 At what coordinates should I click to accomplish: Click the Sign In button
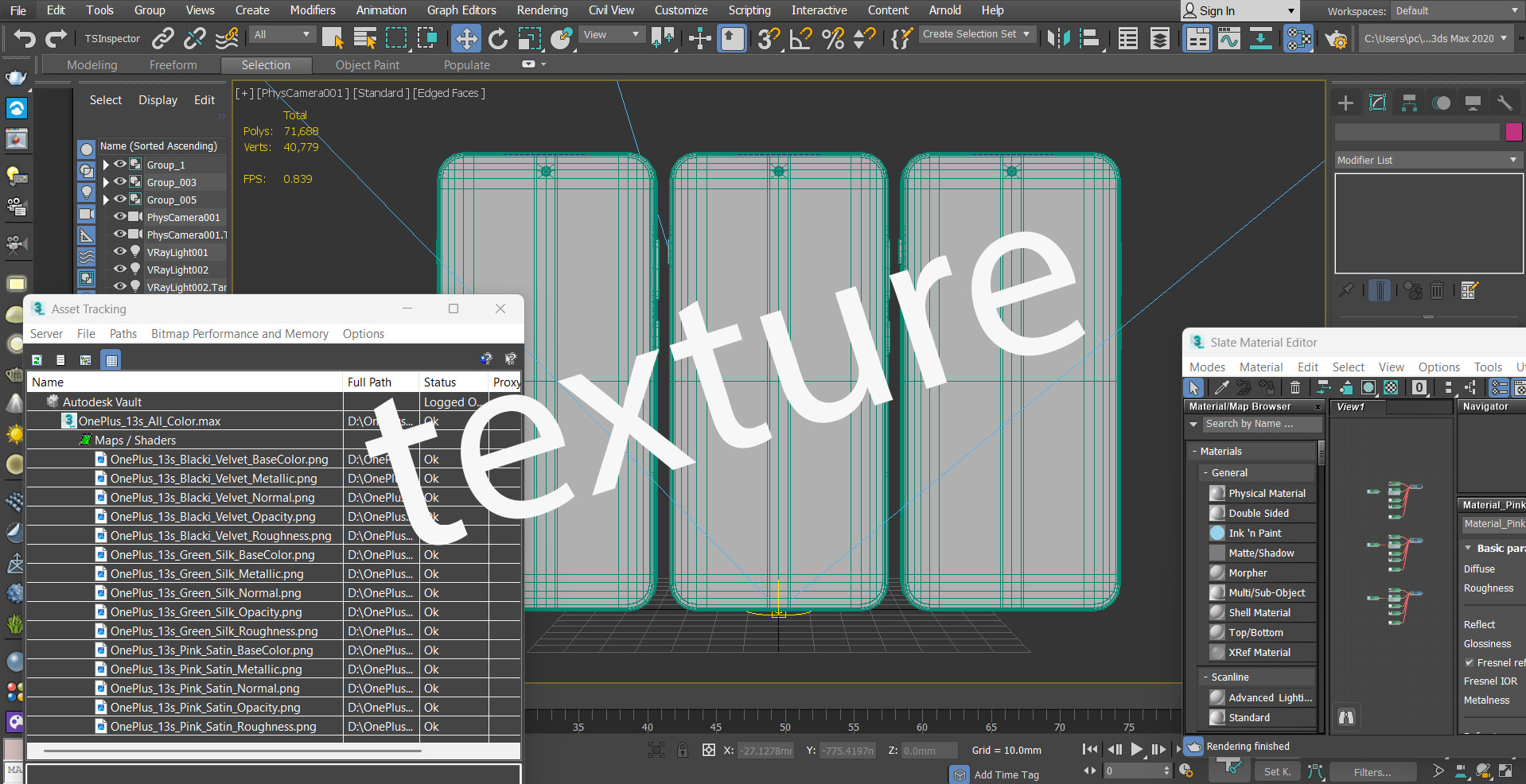(1239, 11)
